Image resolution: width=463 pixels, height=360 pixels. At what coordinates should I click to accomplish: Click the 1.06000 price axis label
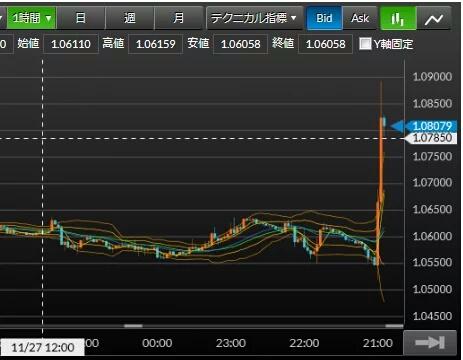coord(432,236)
